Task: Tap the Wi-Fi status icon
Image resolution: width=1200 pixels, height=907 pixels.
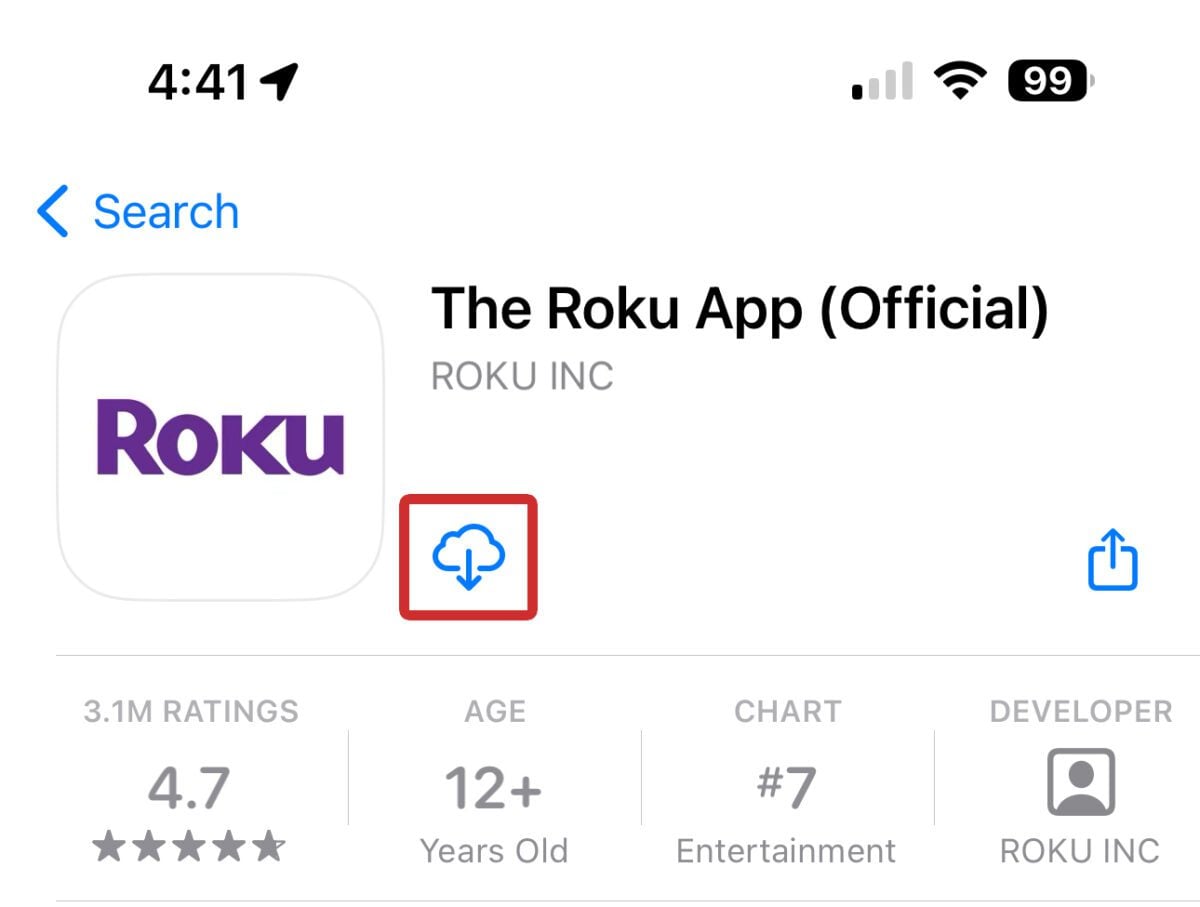Action: click(959, 80)
